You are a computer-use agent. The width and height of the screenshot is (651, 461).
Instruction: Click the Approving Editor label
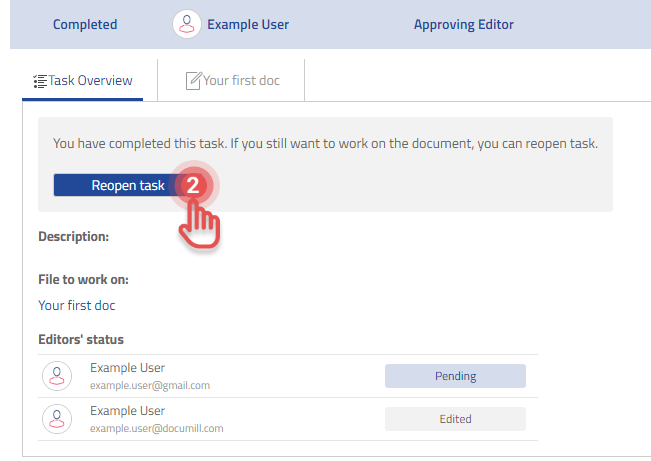point(464,24)
